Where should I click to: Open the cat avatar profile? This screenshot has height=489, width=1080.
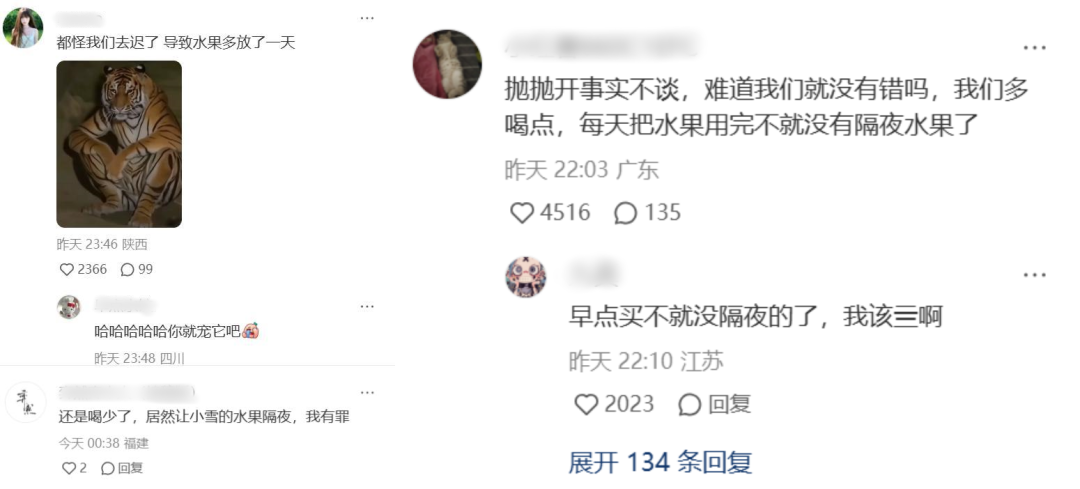pyautogui.click(x=447, y=64)
